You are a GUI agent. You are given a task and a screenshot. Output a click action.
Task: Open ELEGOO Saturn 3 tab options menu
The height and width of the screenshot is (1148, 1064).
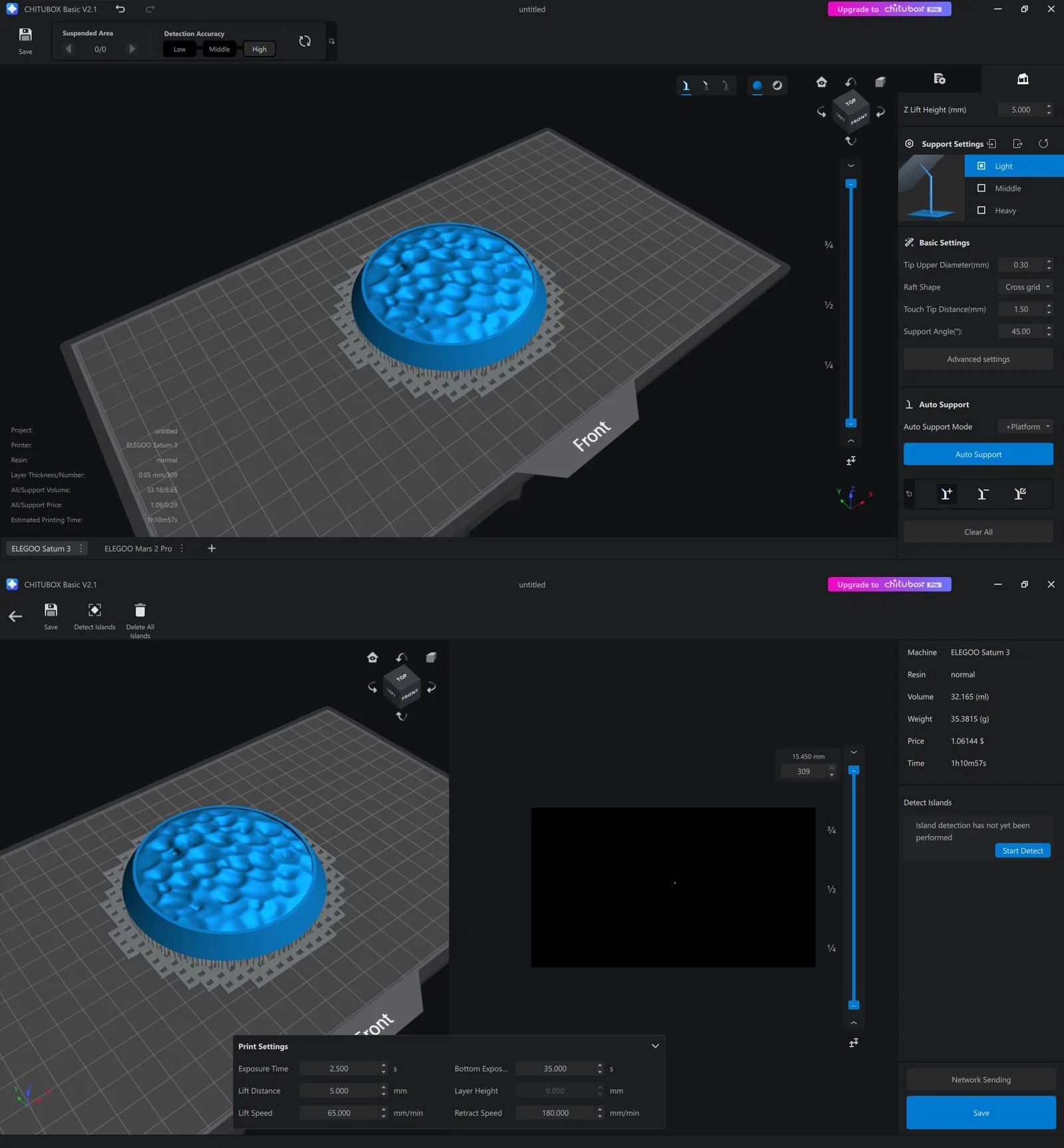point(81,548)
